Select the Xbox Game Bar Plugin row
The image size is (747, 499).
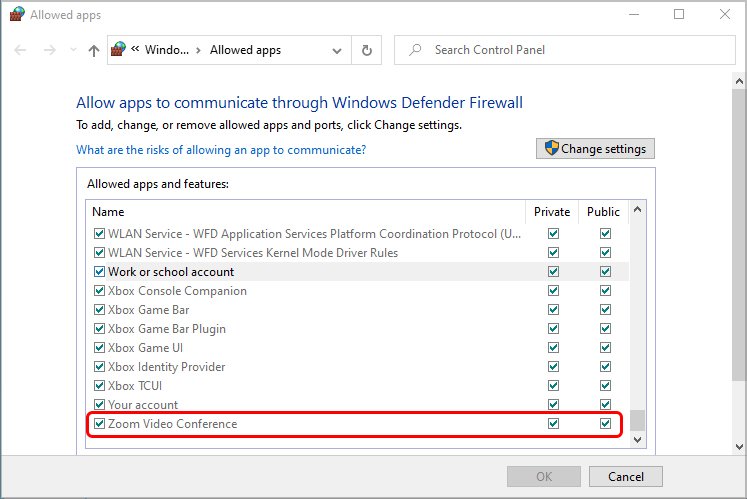click(357, 329)
